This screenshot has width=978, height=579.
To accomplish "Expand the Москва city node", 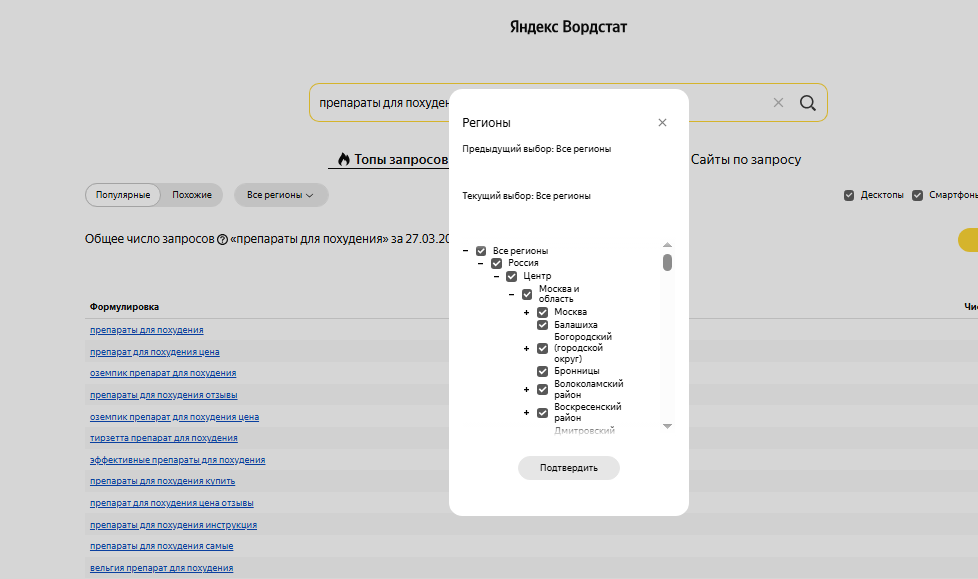I will pos(526,312).
